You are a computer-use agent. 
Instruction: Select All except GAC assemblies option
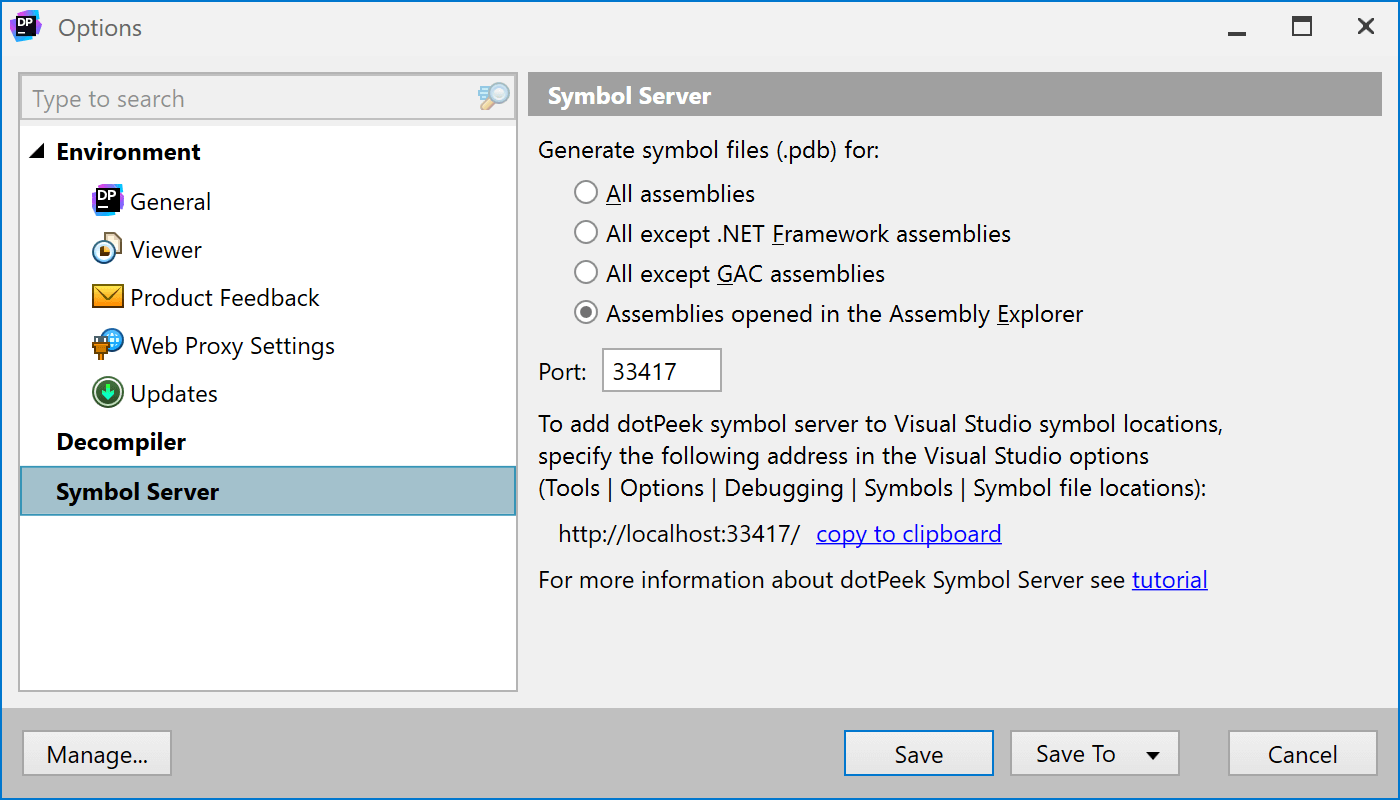pos(586,273)
